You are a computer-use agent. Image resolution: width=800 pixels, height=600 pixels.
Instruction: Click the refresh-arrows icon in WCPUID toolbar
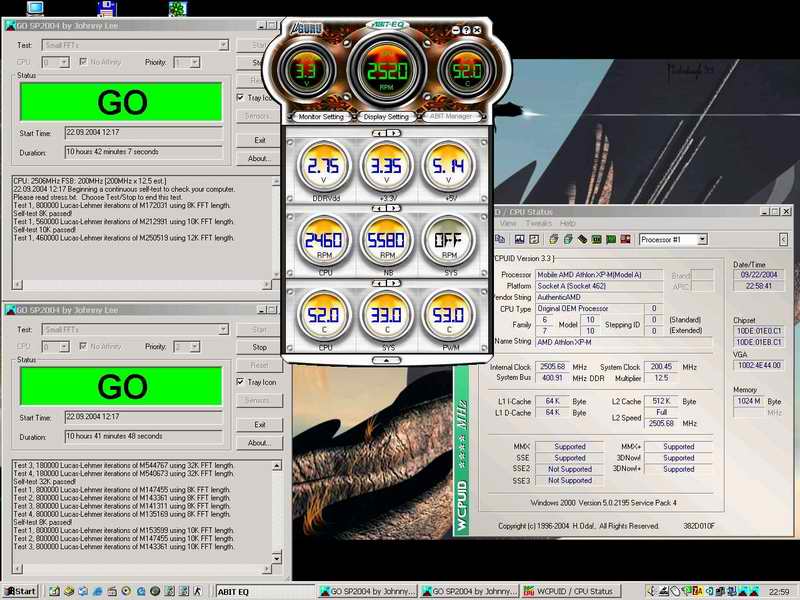(534, 239)
